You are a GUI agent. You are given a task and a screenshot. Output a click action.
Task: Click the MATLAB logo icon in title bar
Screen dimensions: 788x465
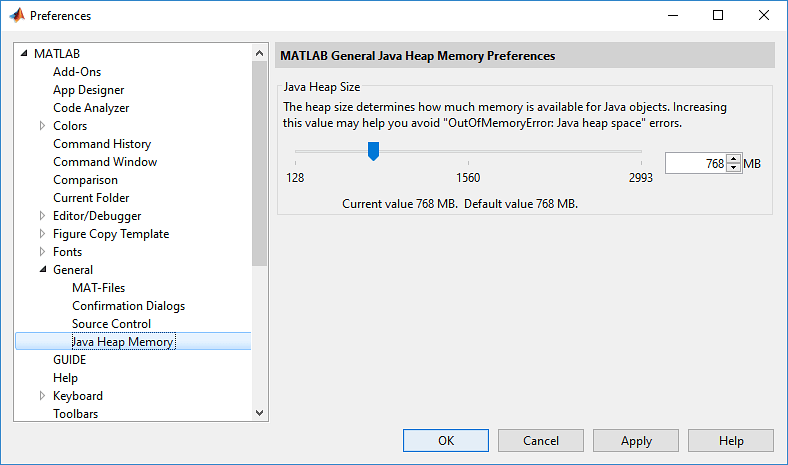click(x=17, y=16)
